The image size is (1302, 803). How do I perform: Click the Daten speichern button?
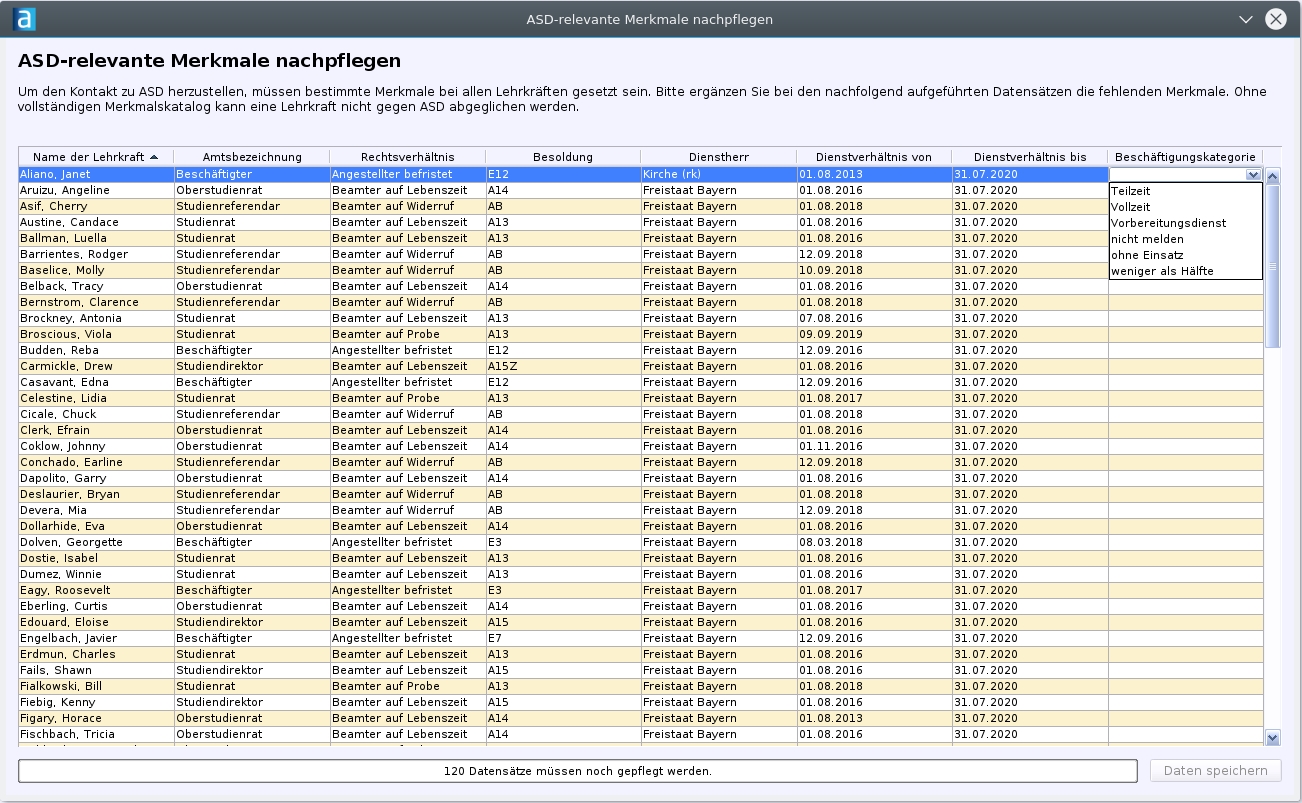pyautogui.click(x=1216, y=771)
